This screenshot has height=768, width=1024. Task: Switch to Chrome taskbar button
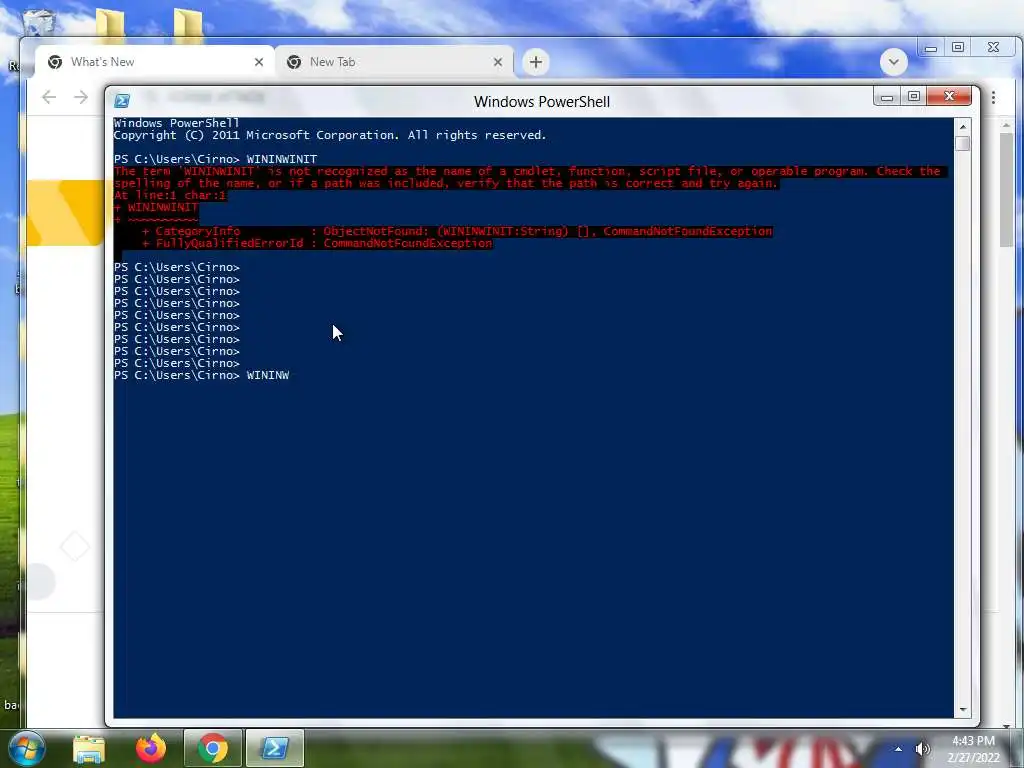click(x=212, y=749)
